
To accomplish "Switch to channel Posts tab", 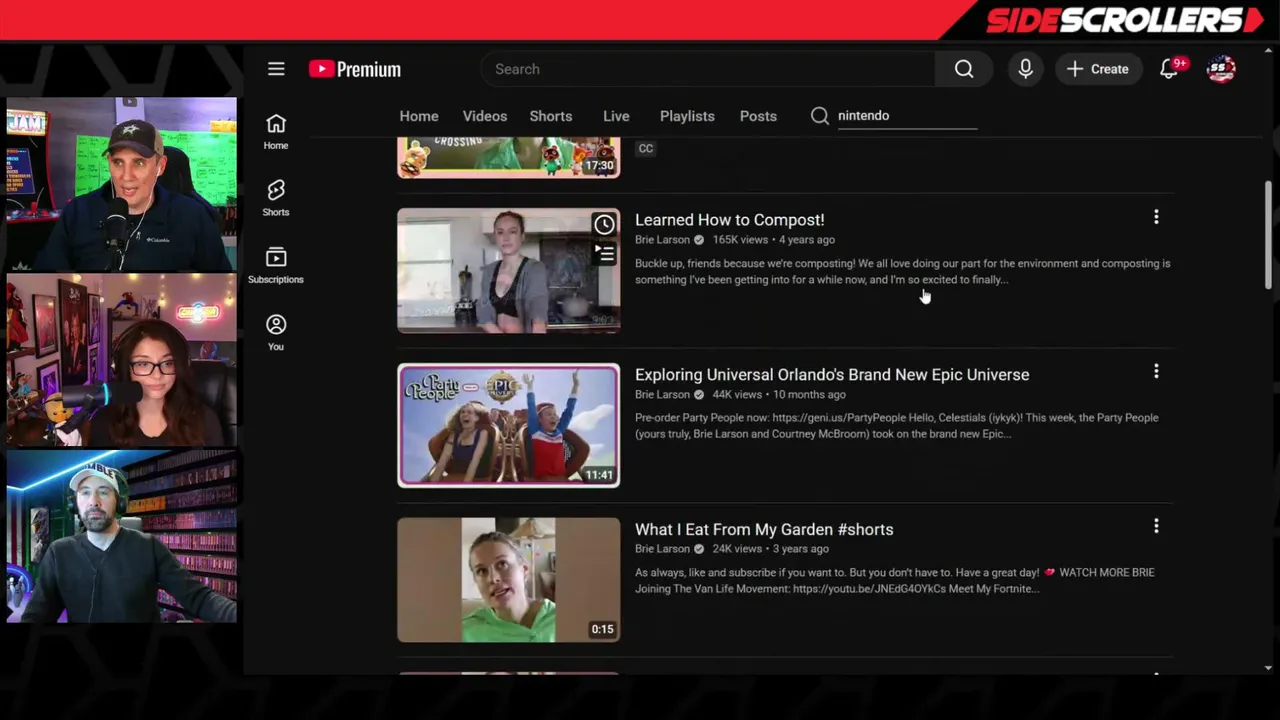I will [x=758, y=116].
